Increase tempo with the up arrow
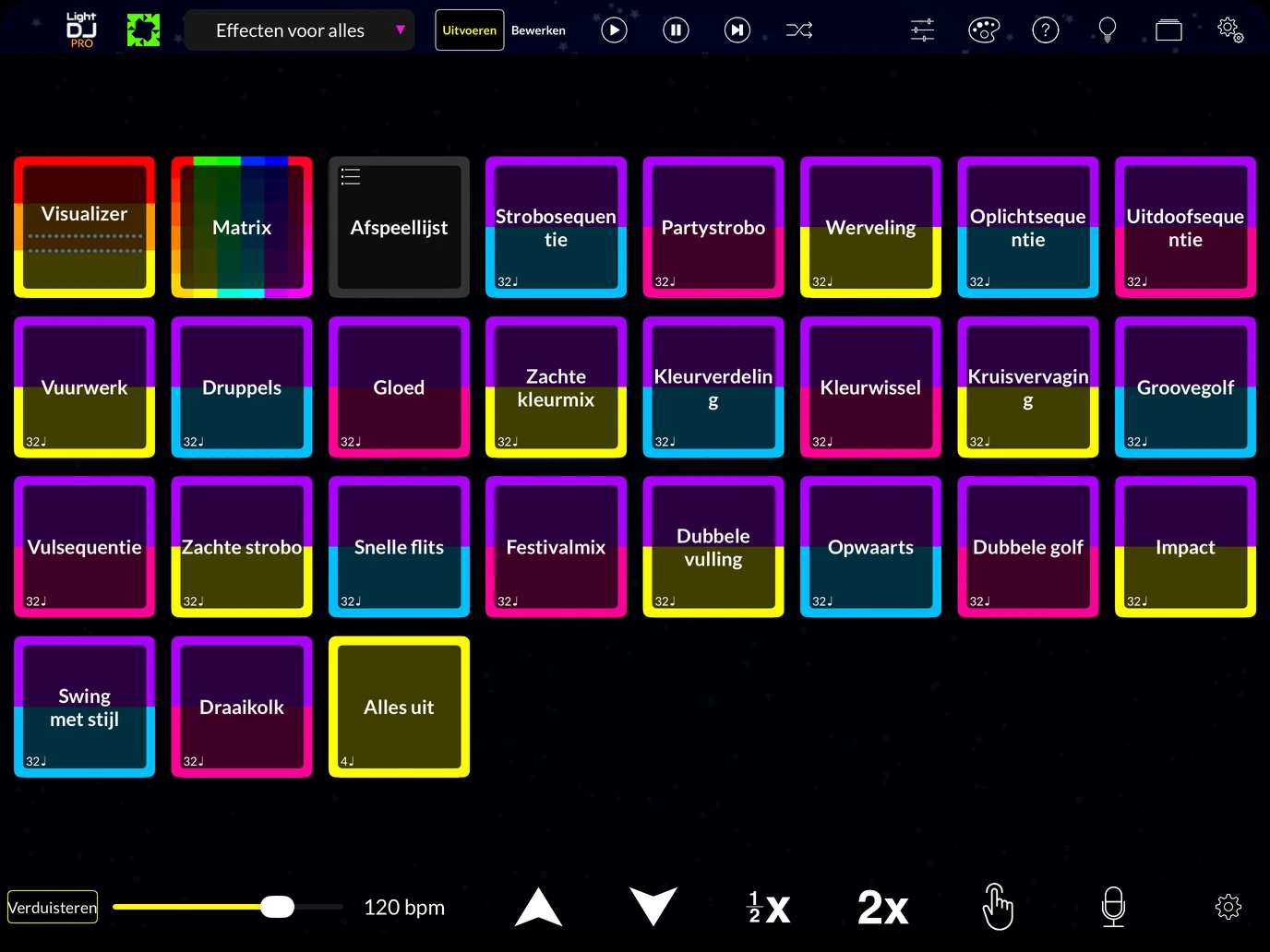This screenshot has height=952, width=1270. point(538,907)
